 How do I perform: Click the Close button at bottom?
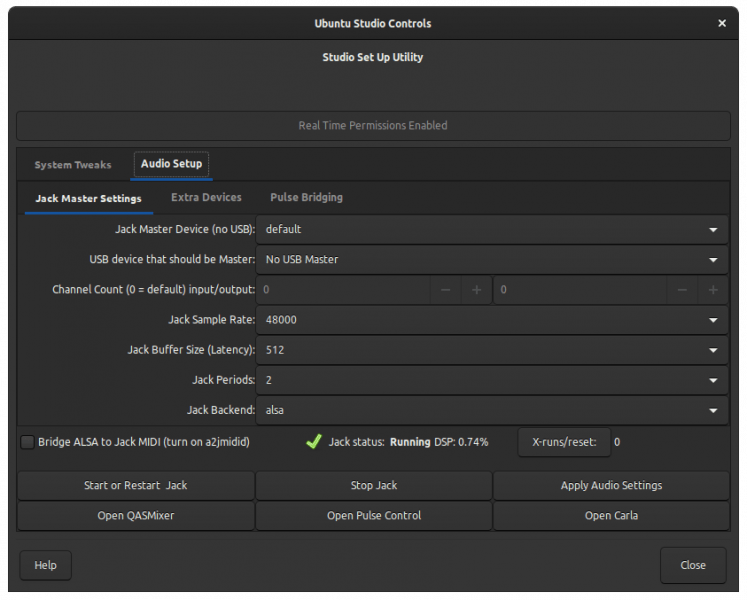[693, 565]
